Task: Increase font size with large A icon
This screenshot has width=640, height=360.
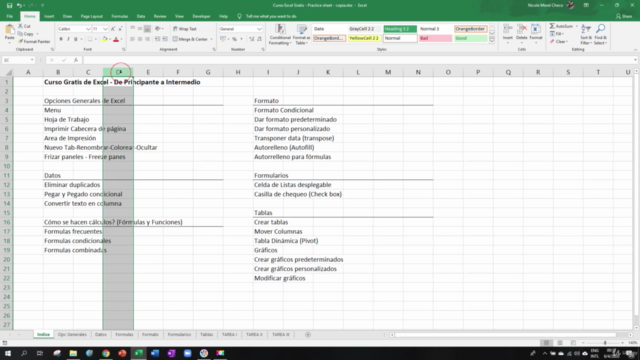Action: click(113, 29)
